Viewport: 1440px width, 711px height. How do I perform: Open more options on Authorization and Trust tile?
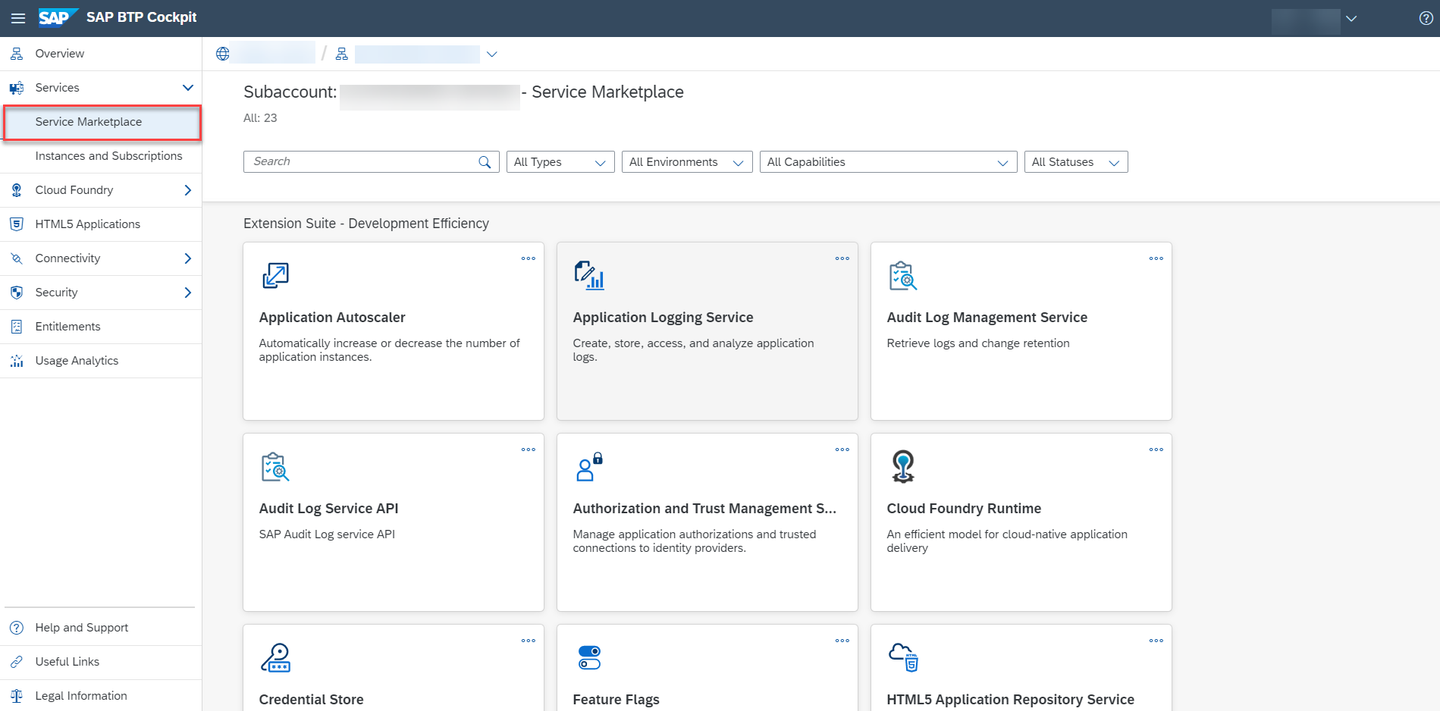point(842,449)
